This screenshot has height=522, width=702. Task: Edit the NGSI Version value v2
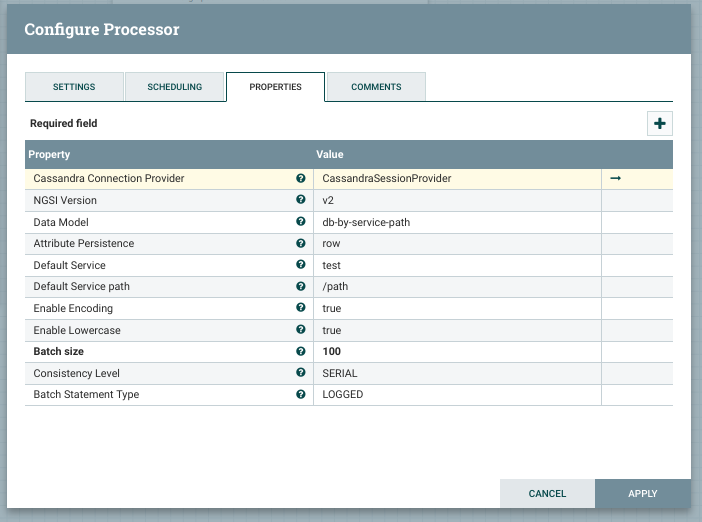[x=457, y=201]
